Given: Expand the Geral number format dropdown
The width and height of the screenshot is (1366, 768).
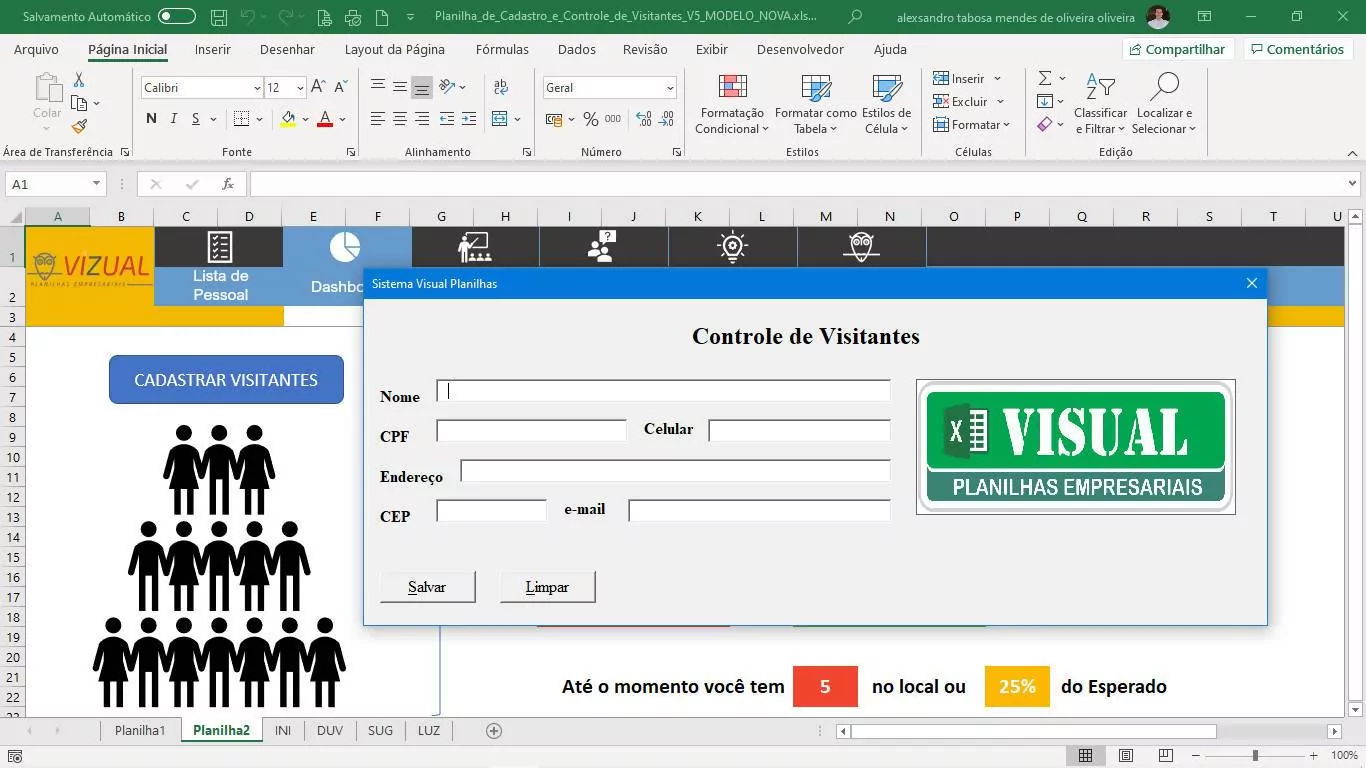Looking at the screenshot, I should [x=670, y=88].
